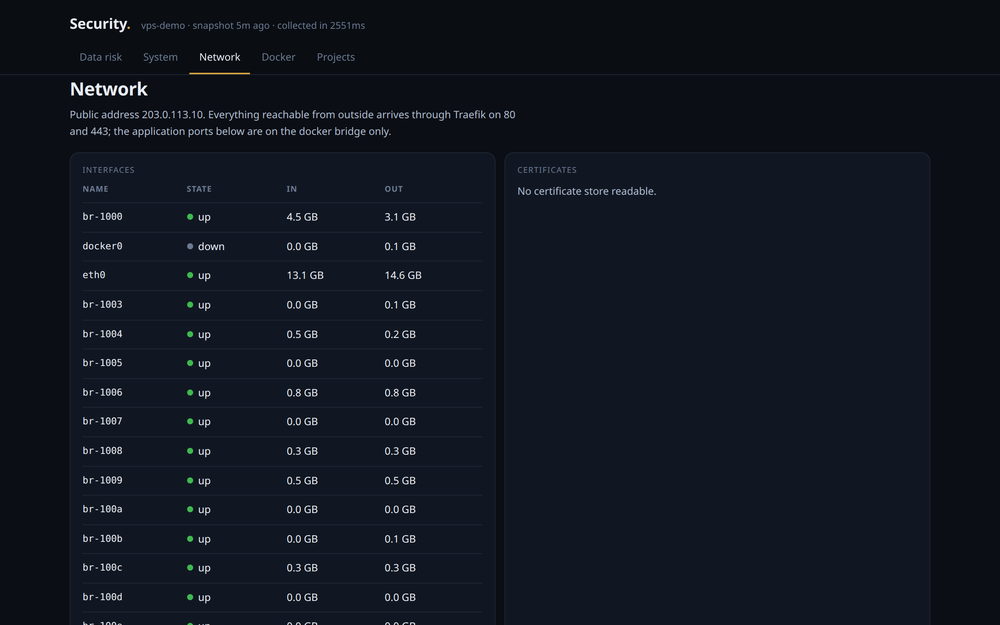Image resolution: width=1000 pixels, height=625 pixels.
Task: Click the 14.6 GB OUT value for eth0
Action: (x=403, y=276)
